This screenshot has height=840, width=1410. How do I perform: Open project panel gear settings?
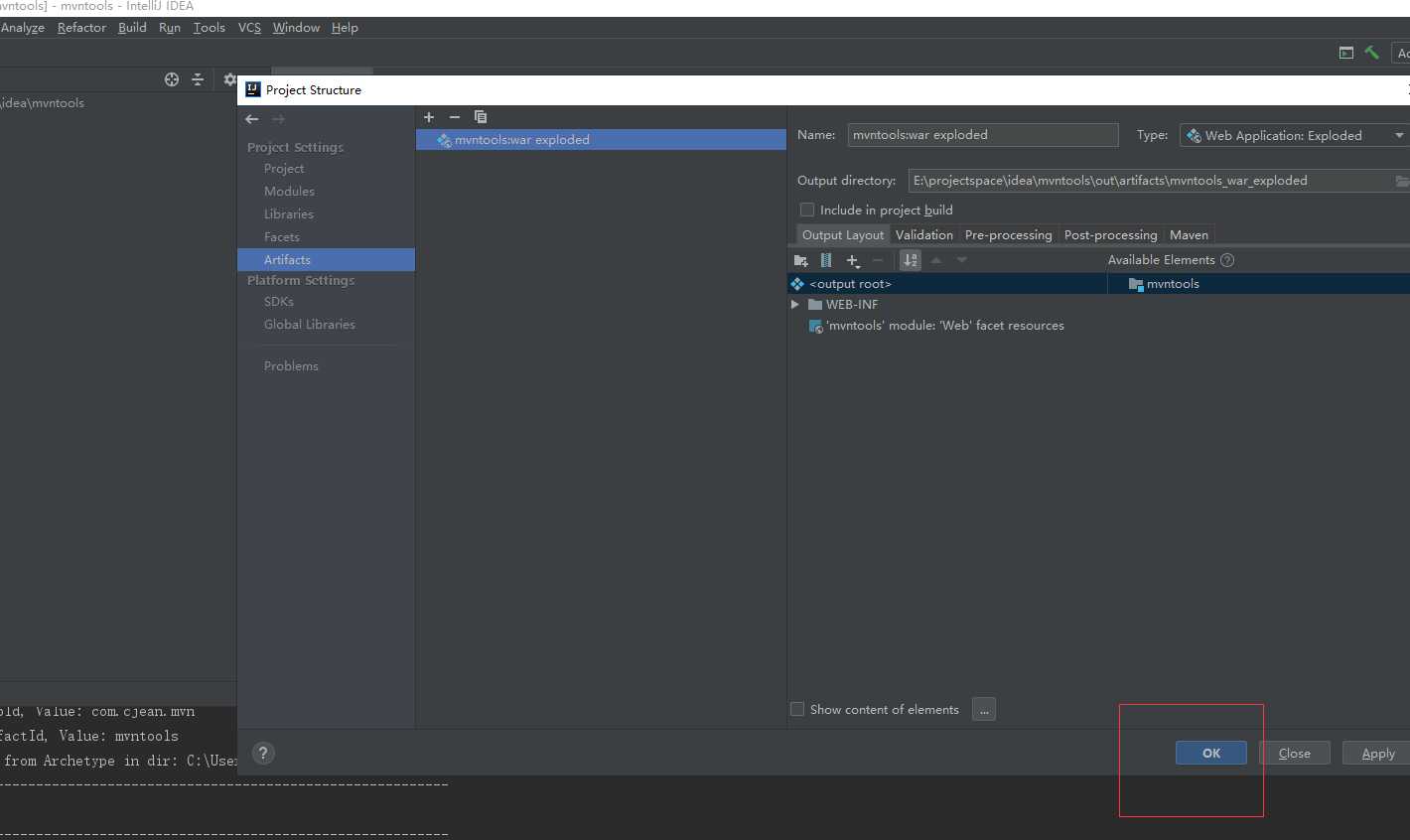coord(230,79)
